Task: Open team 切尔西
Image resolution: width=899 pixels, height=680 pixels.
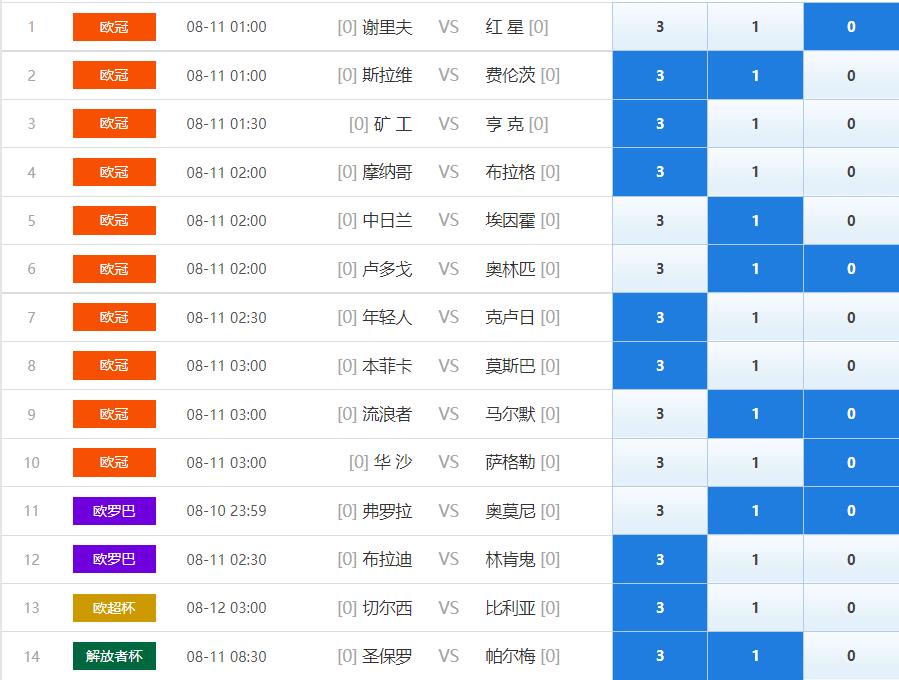Action: (387, 608)
